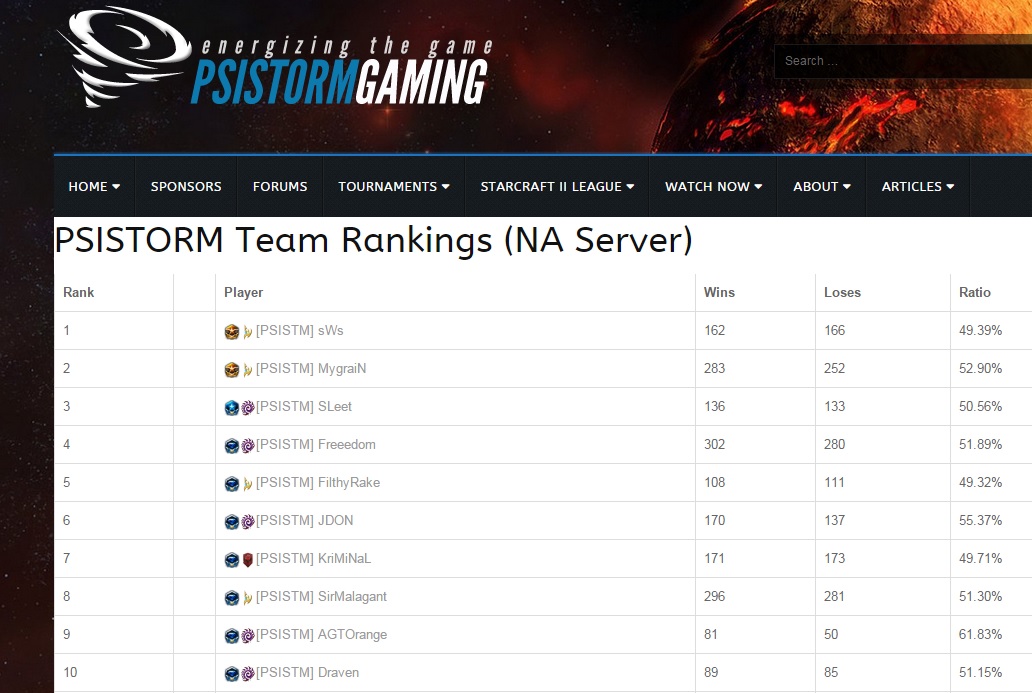This screenshot has height=693, width=1032.
Task: Click the Protoss race icon beside MygraiN
Action: tap(247, 369)
